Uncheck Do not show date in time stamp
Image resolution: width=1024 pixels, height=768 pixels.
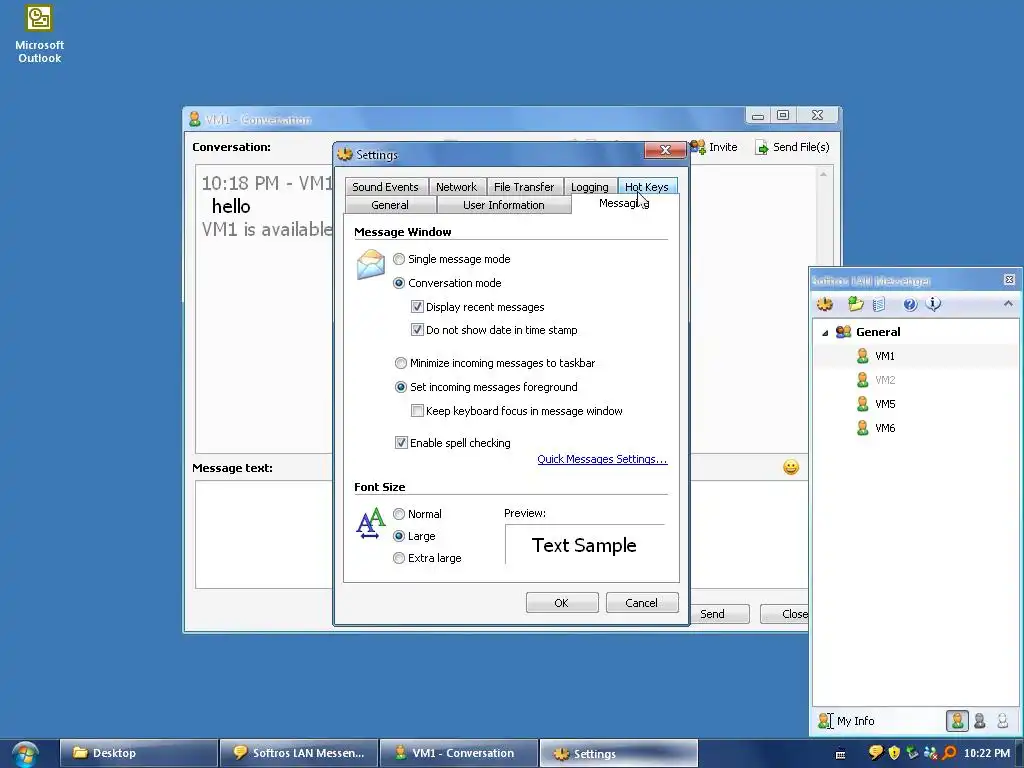click(417, 330)
